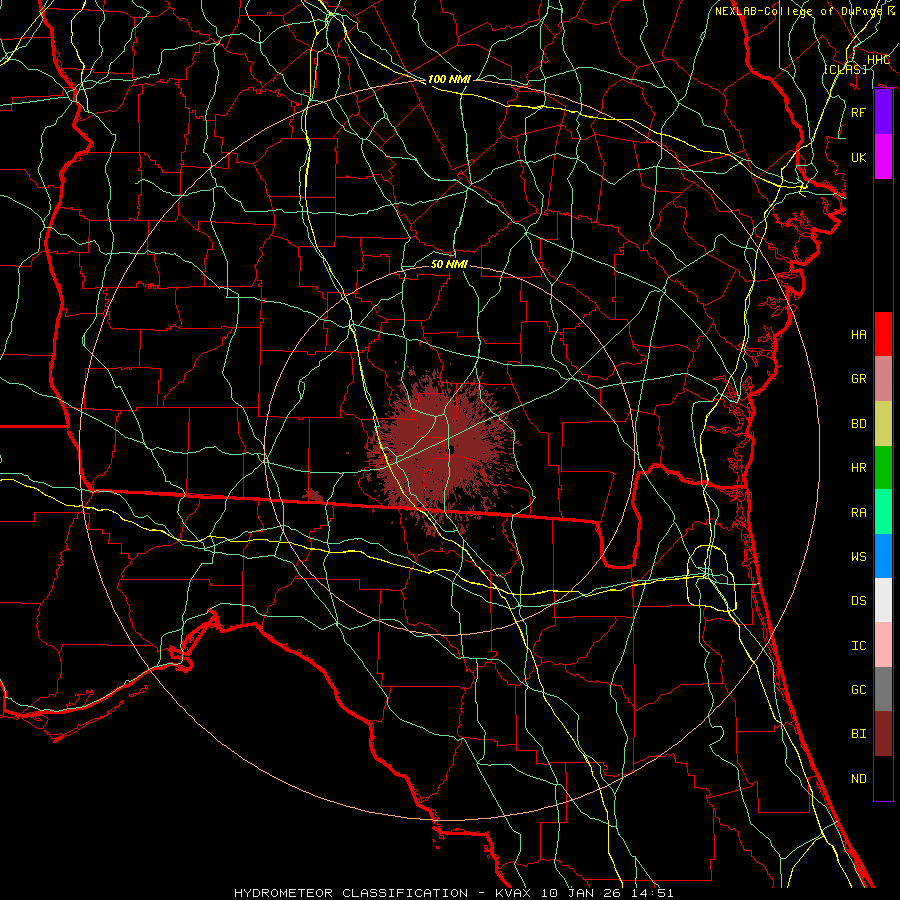The width and height of the screenshot is (900, 900).
Task: Click the WS legend label
Action: [859, 556]
